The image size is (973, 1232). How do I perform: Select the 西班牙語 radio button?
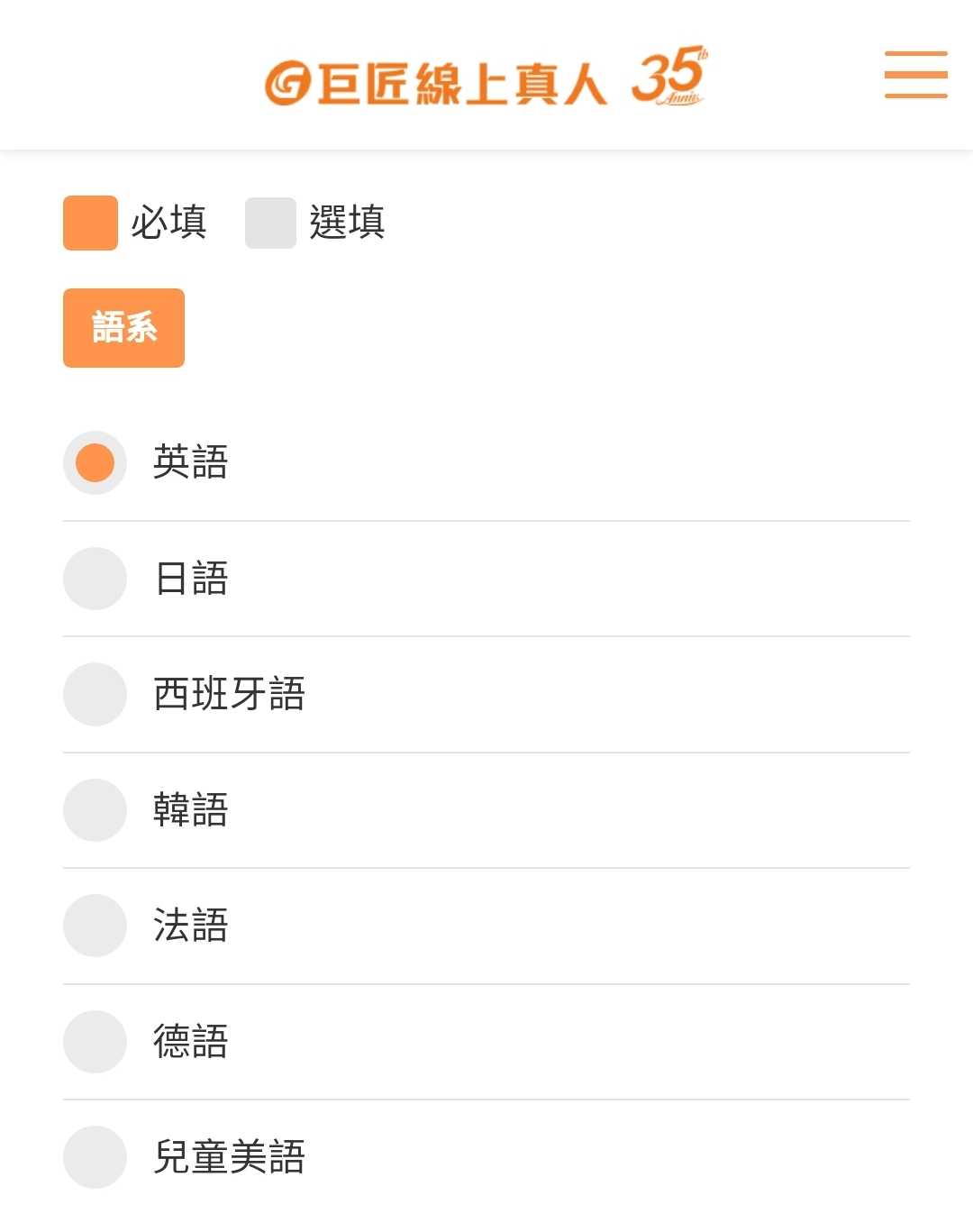(95, 694)
